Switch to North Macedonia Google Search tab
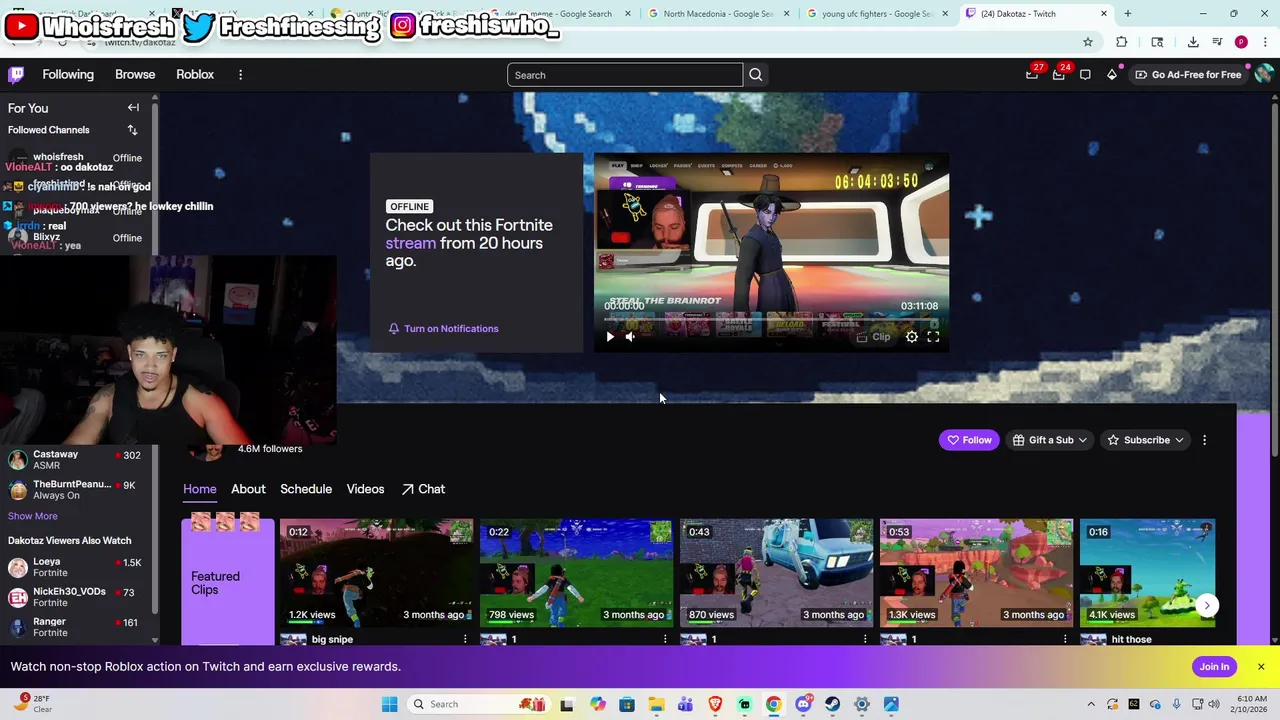Viewport: 1280px width, 720px height. click(x=717, y=14)
